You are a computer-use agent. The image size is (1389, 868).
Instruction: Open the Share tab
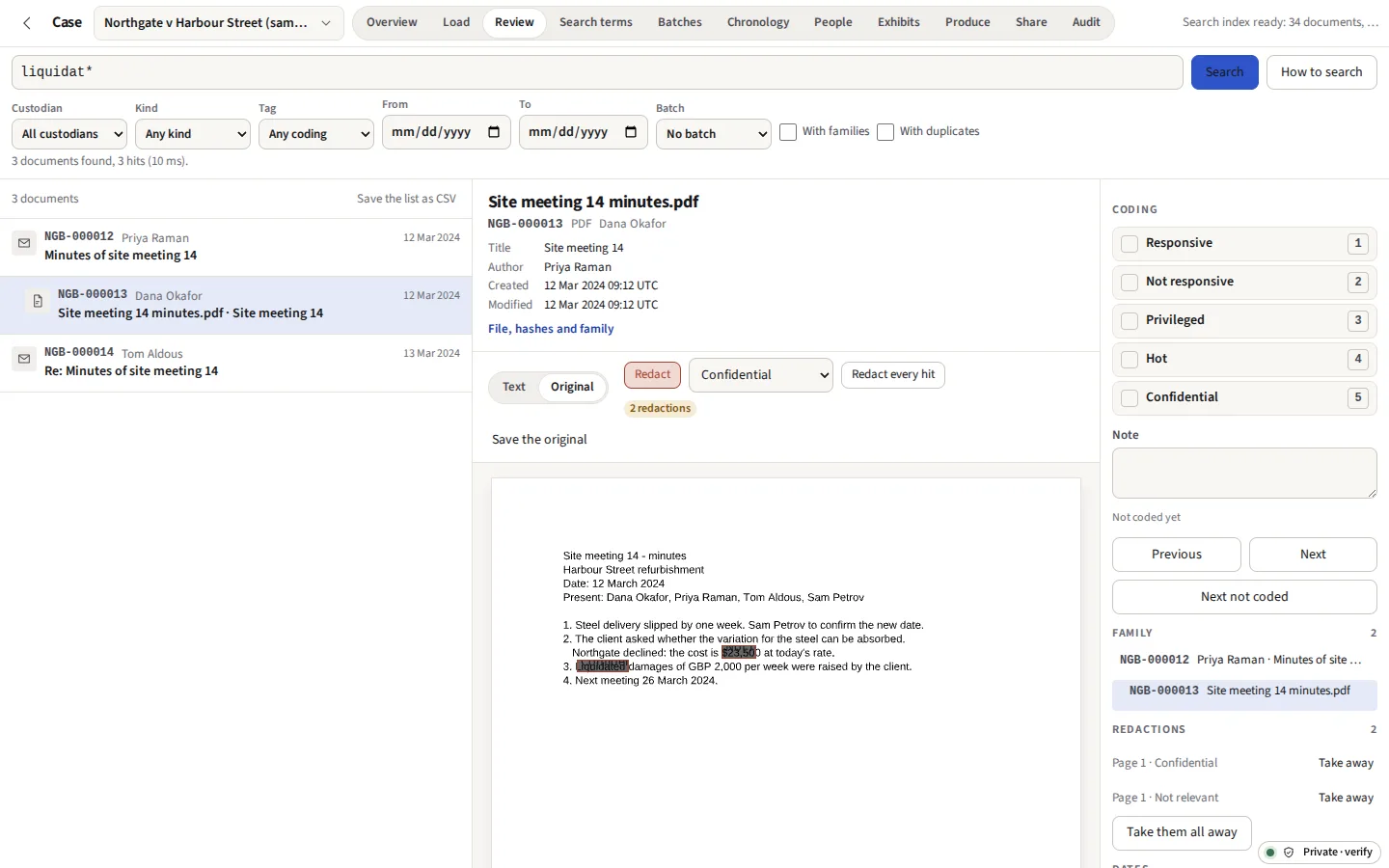click(x=1031, y=22)
